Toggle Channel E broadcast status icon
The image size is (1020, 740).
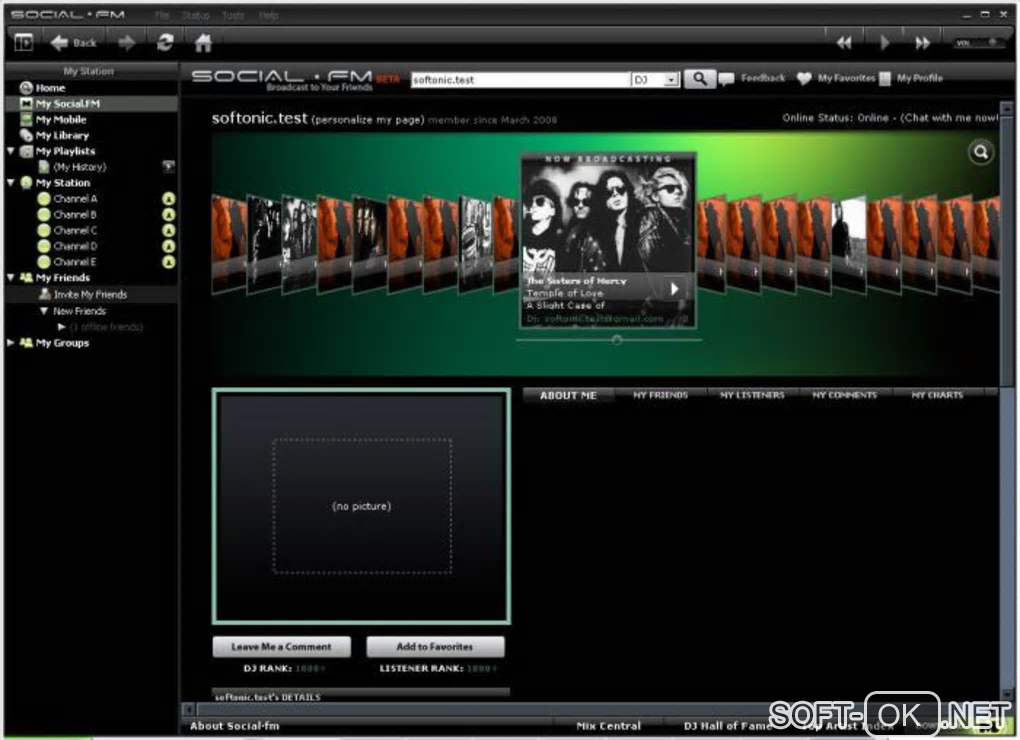pos(168,262)
